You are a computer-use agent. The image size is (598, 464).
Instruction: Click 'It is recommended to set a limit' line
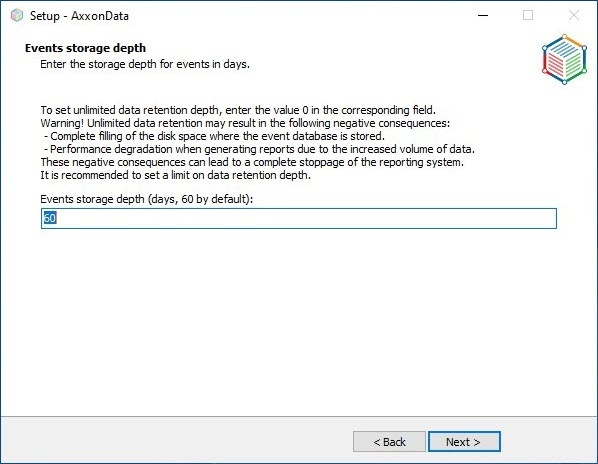pos(175,175)
